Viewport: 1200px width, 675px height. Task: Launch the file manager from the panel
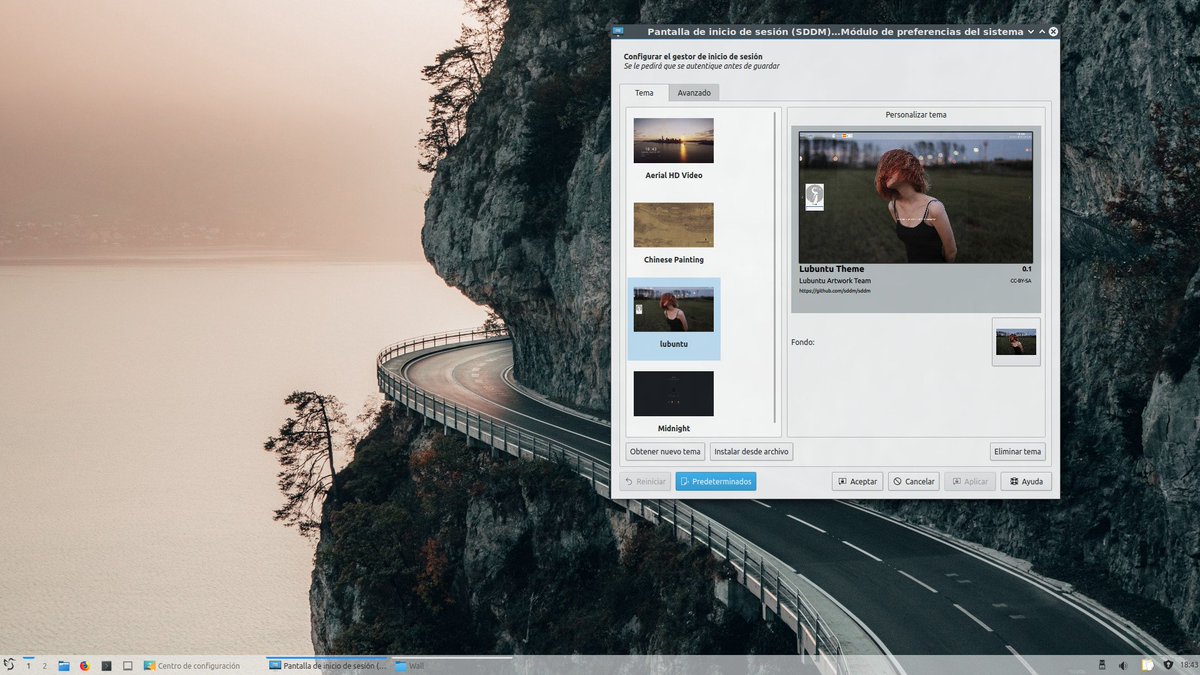point(64,665)
